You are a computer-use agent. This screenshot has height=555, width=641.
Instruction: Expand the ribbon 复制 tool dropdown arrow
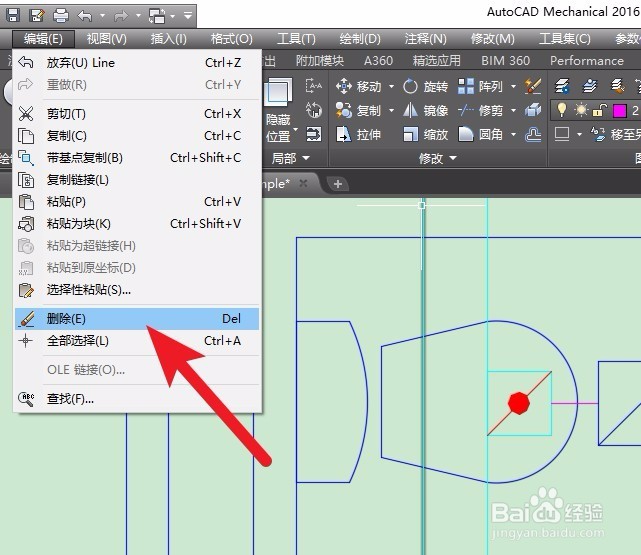point(391,111)
